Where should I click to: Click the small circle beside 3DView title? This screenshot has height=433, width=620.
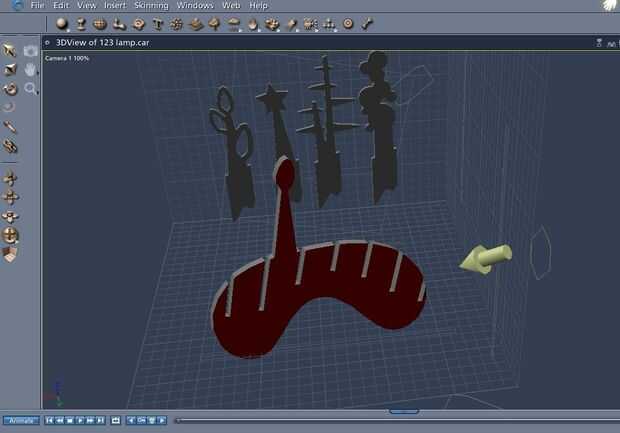pos(47,43)
